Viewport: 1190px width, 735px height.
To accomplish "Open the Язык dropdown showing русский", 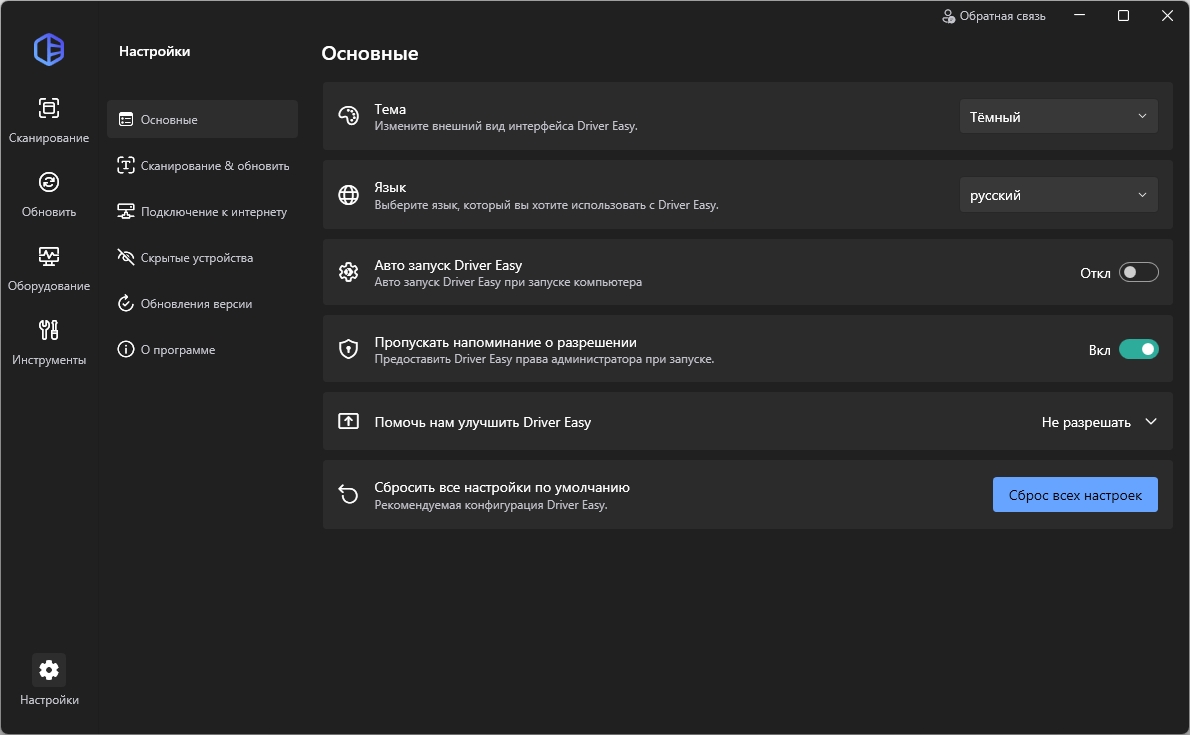I will (x=1058, y=196).
